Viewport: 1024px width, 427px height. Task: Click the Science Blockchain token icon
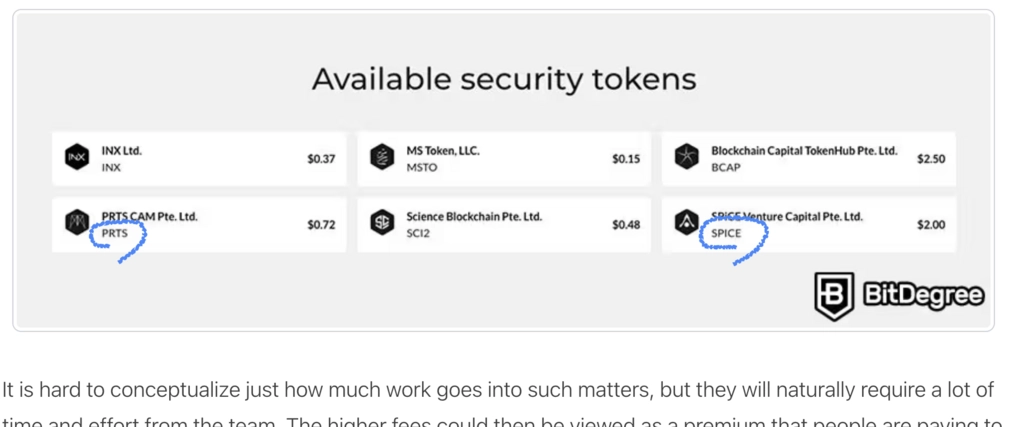coord(381,223)
